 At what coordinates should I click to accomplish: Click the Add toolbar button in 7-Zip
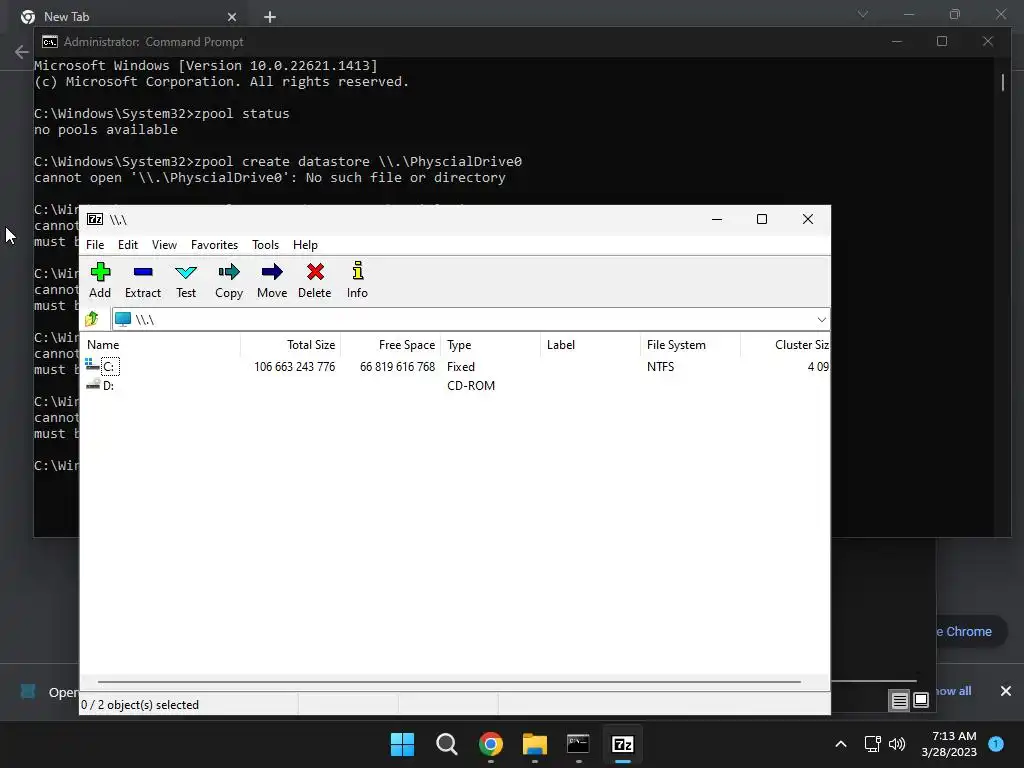tap(100, 281)
